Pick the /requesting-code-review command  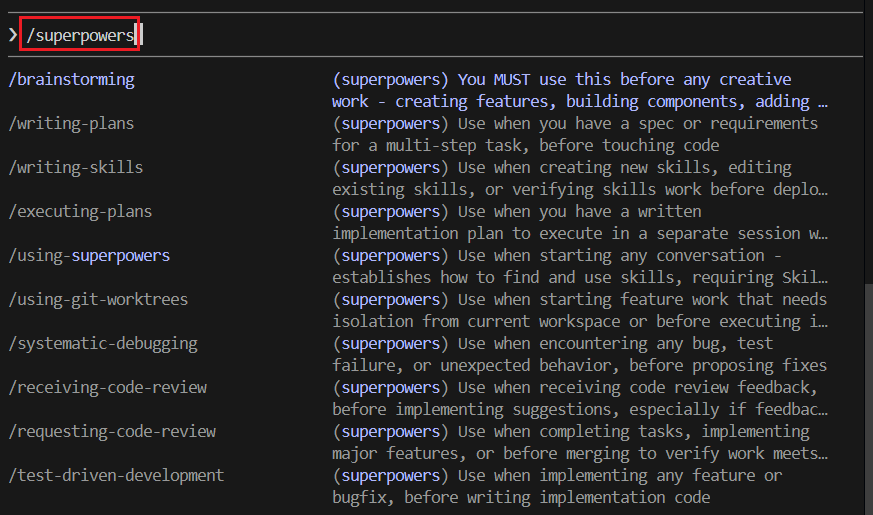112,431
